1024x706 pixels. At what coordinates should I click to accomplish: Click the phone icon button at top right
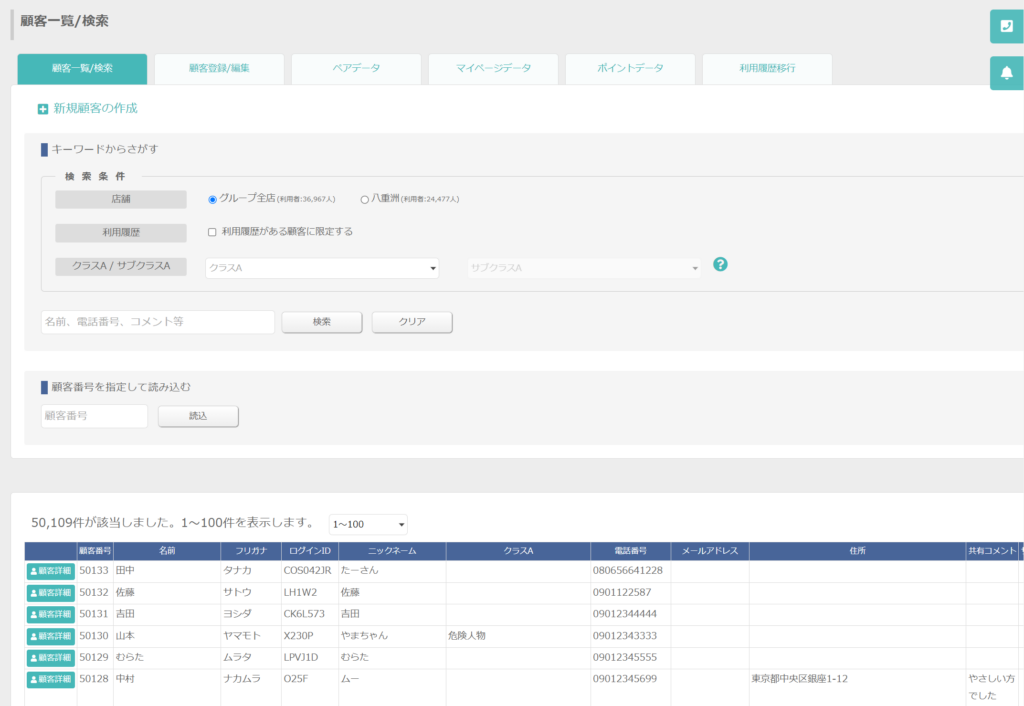[1006, 27]
